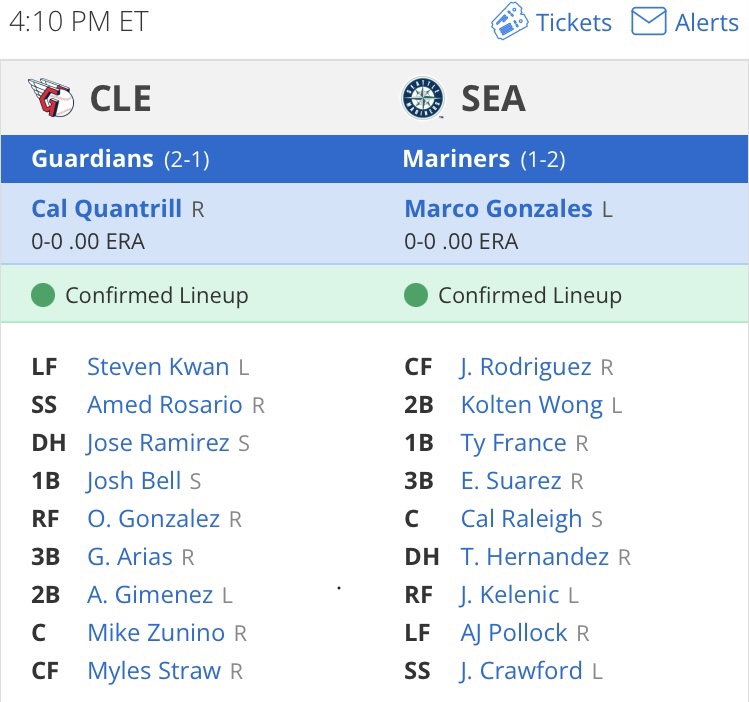The width and height of the screenshot is (749, 702).
Task: Select Jose Ramirez, the designated hitter
Action: tap(158, 443)
